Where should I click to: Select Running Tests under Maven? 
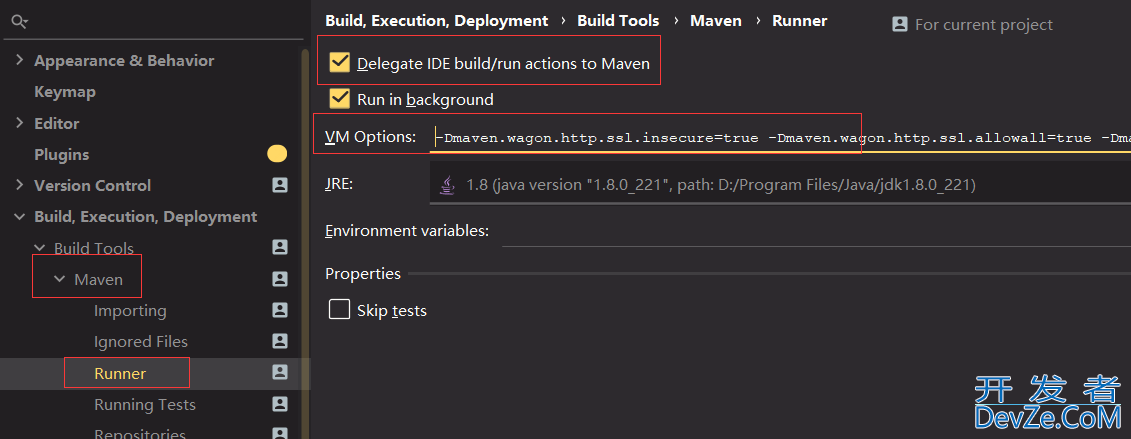coord(144,405)
